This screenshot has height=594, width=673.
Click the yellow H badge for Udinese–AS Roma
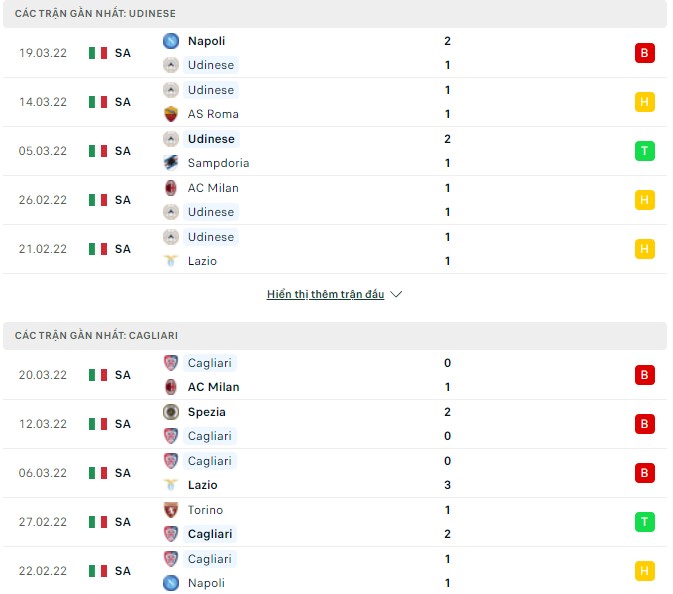click(644, 102)
